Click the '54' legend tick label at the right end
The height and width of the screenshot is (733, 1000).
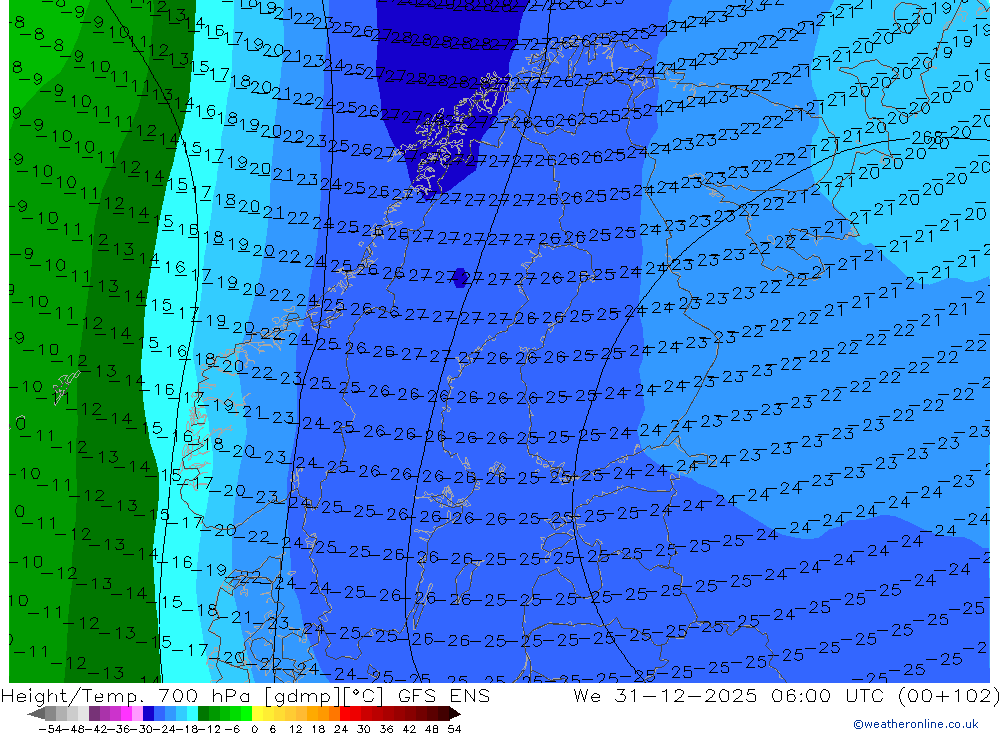point(454,729)
